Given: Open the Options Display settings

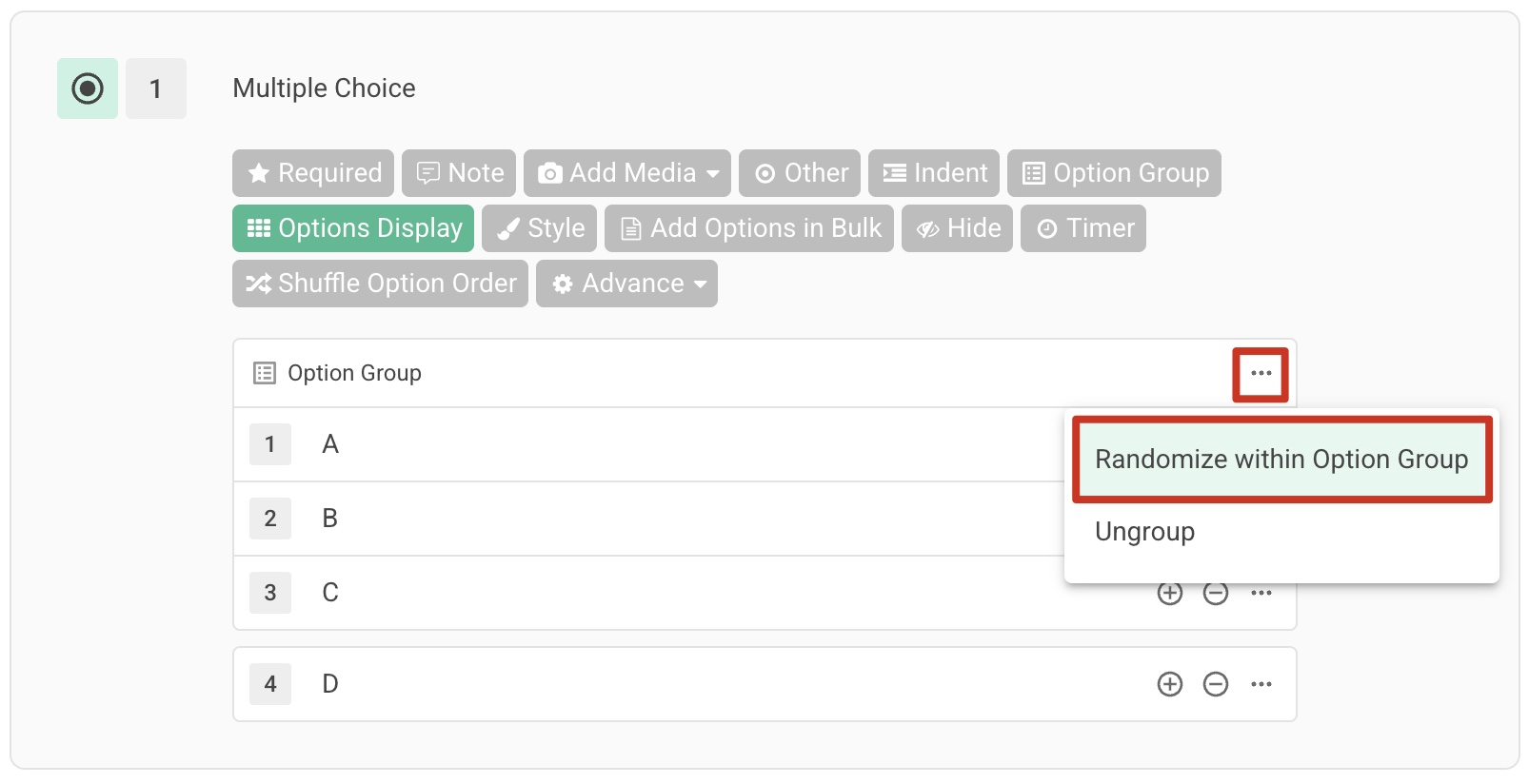Looking at the screenshot, I should click(x=353, y=228).
